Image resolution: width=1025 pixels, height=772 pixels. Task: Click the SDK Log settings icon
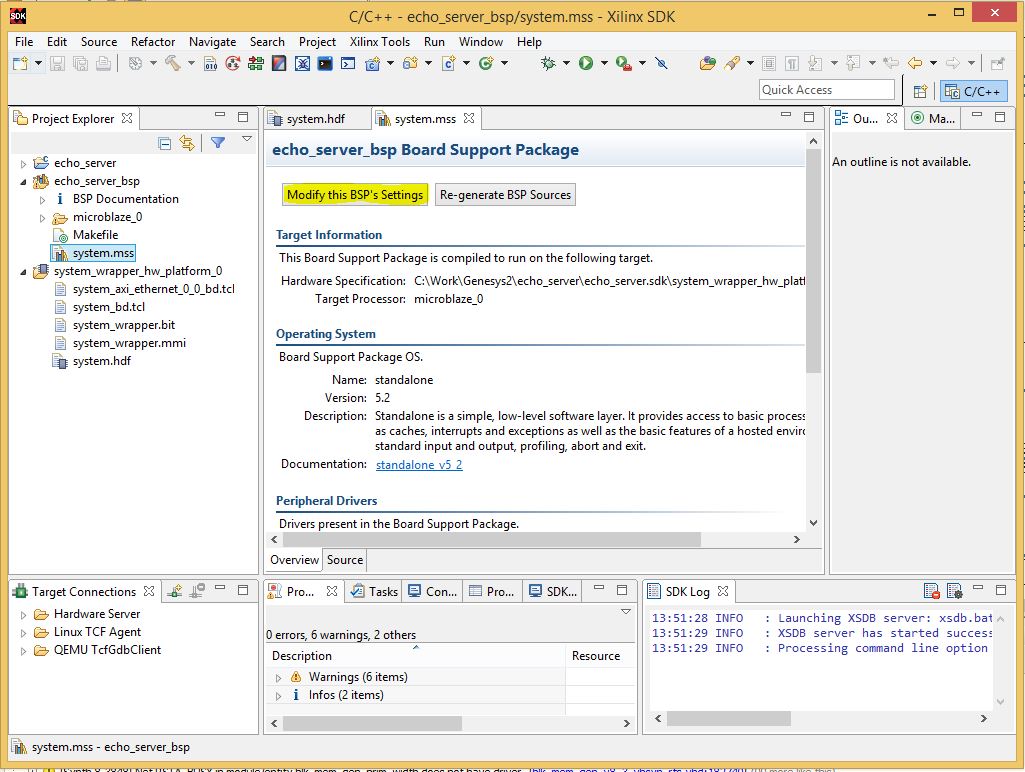coord(954,592)
